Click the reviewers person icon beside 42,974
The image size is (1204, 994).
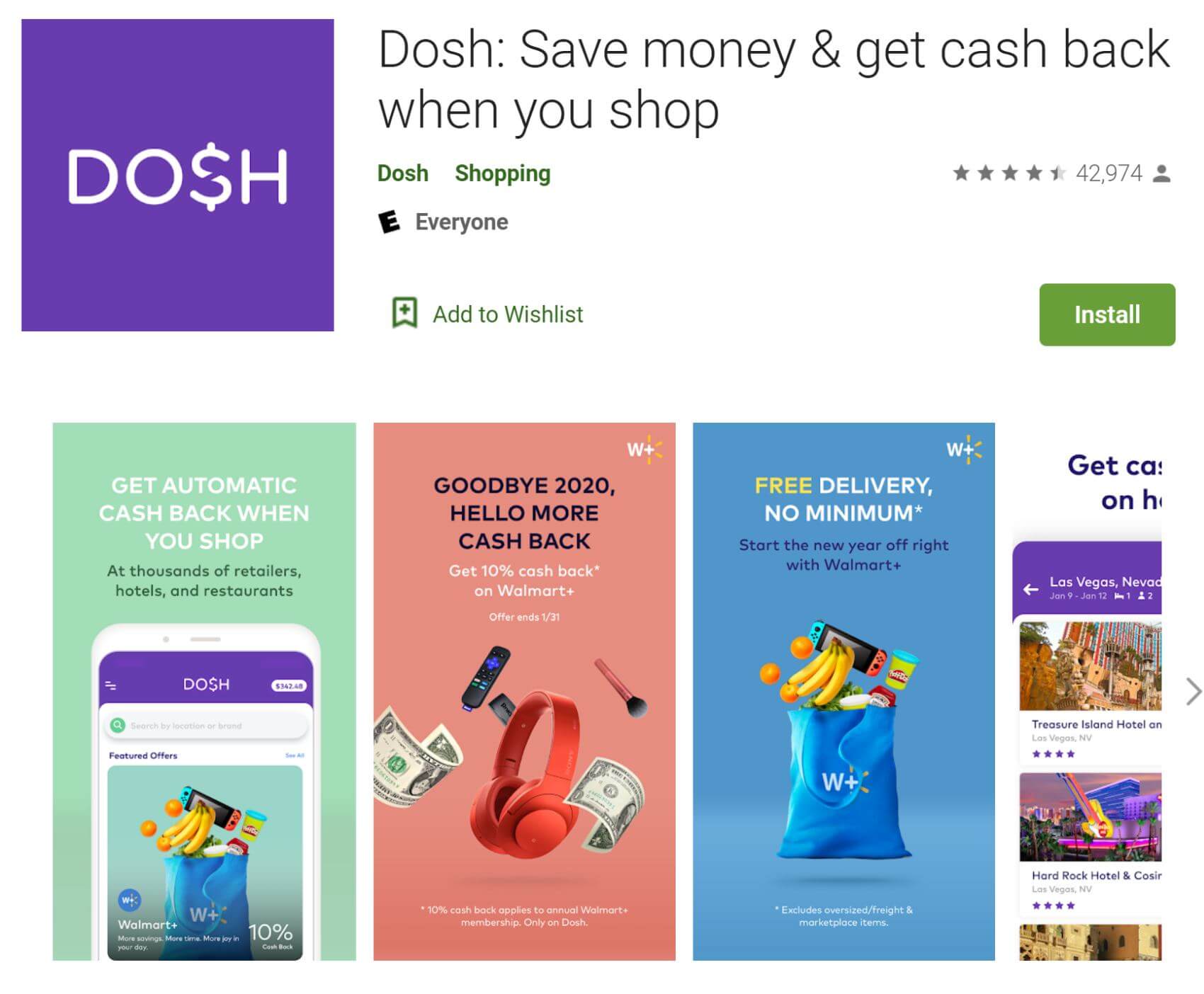pos(1162,173)
